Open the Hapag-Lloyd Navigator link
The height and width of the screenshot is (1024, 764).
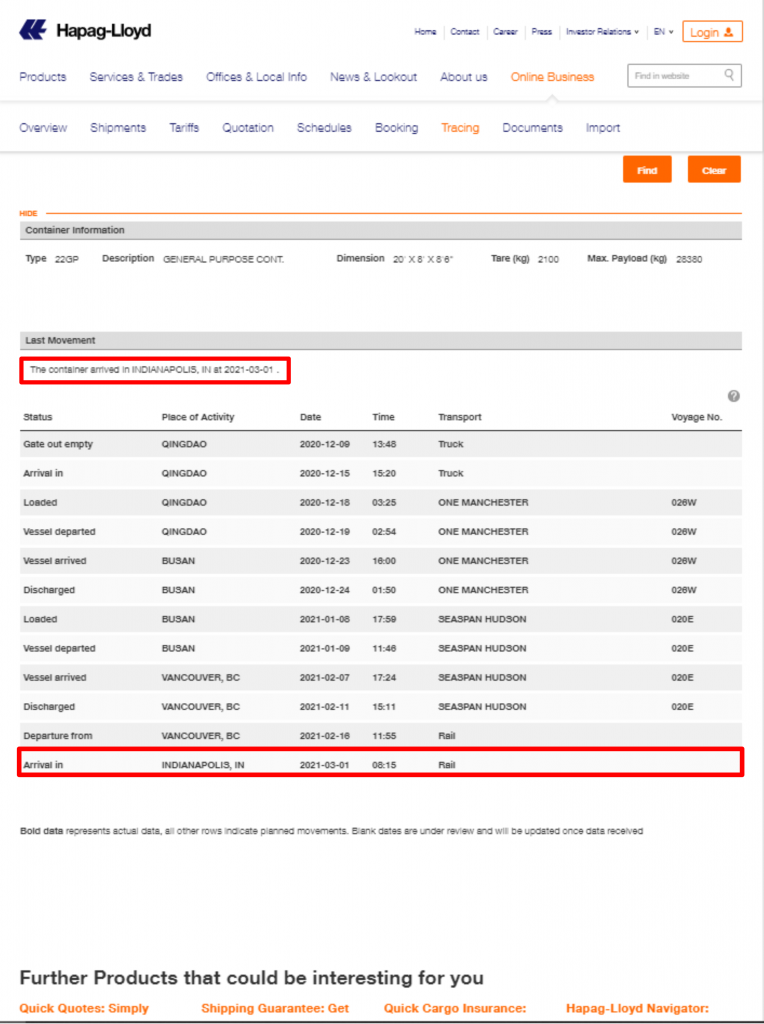click(637, 1008)
